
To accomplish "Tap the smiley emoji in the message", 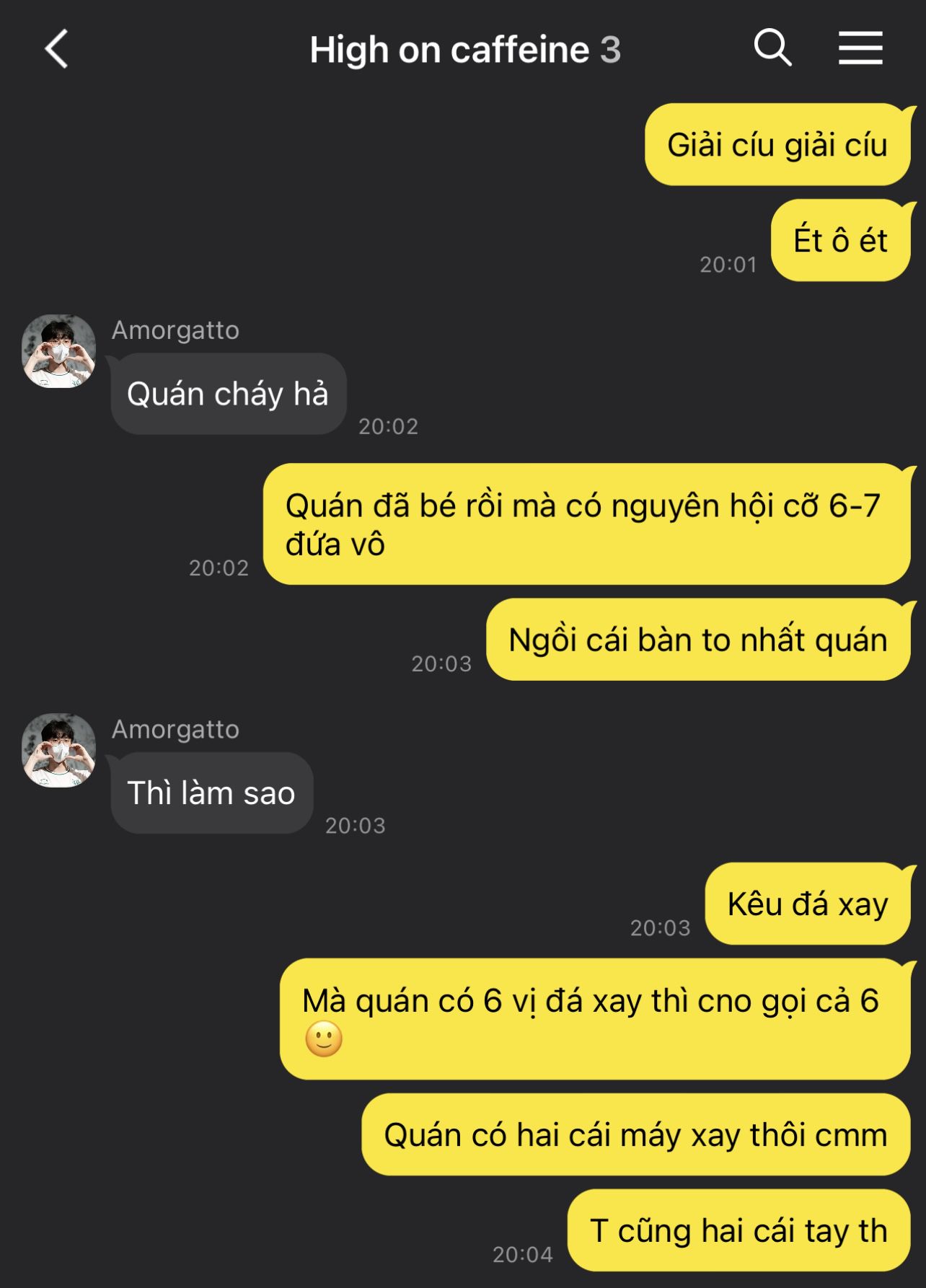I will point(324,1039).
